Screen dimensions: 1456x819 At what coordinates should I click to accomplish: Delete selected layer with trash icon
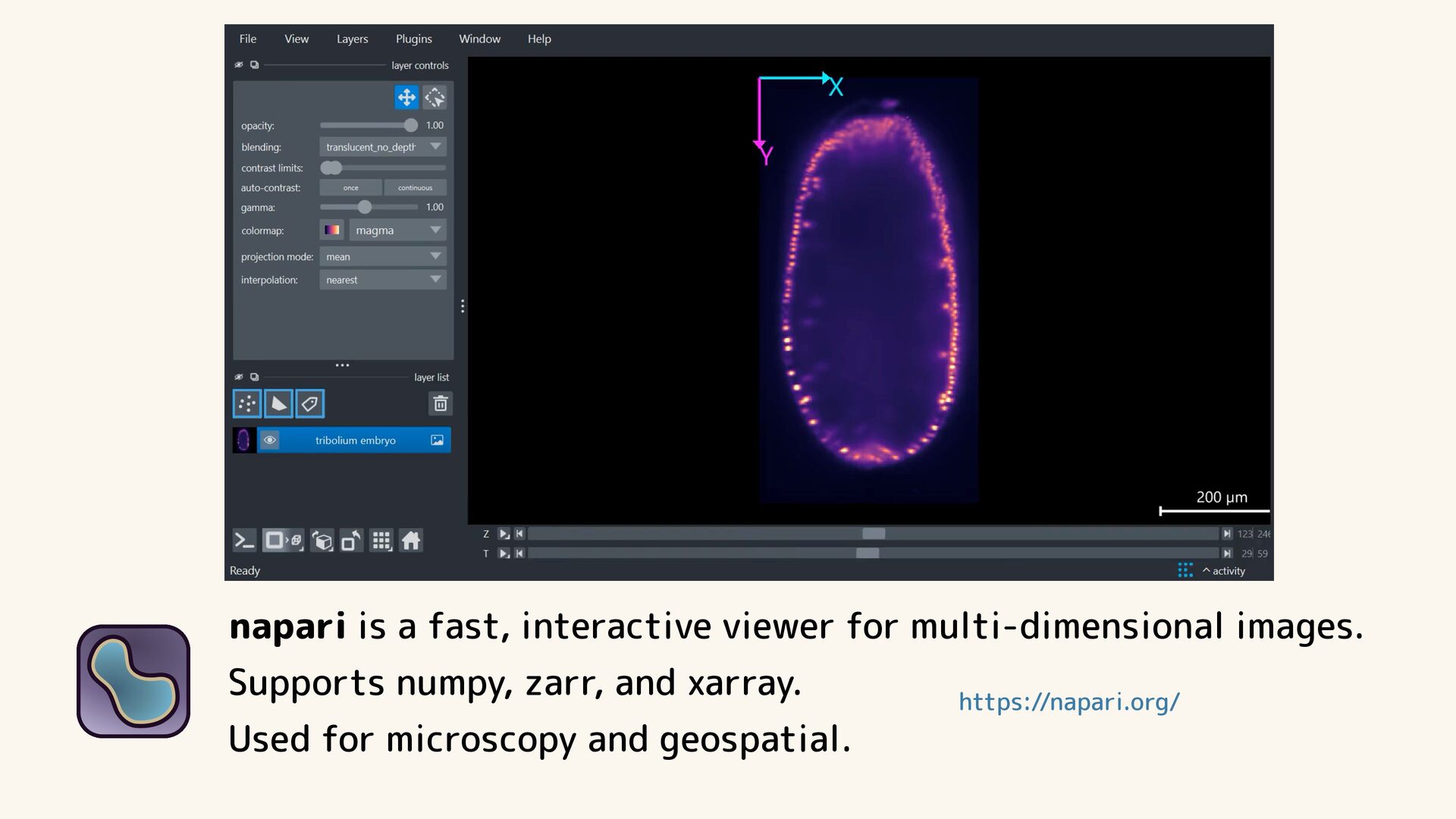[440, 403]
